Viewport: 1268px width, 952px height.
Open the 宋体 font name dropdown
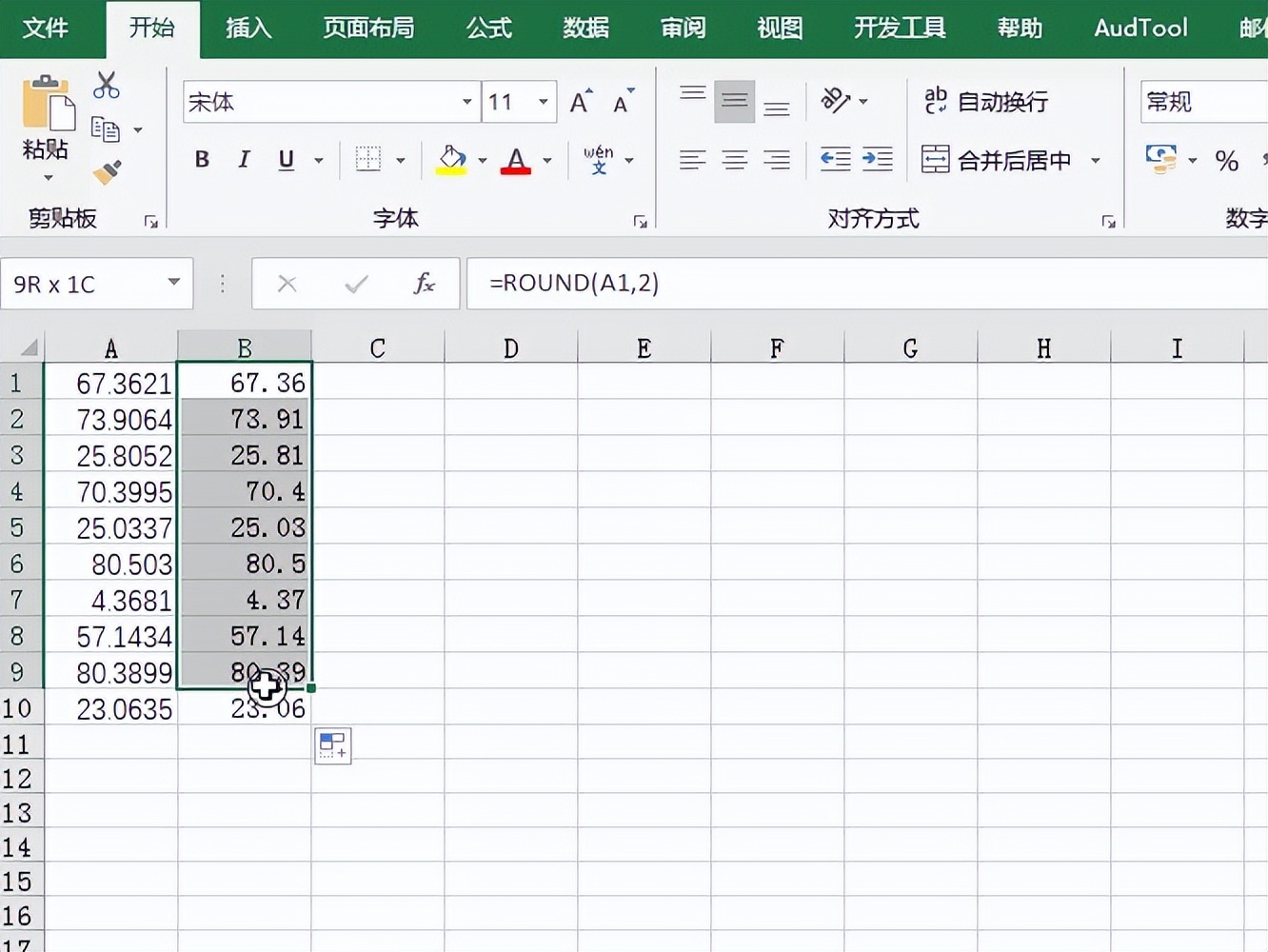coord(466,102)
